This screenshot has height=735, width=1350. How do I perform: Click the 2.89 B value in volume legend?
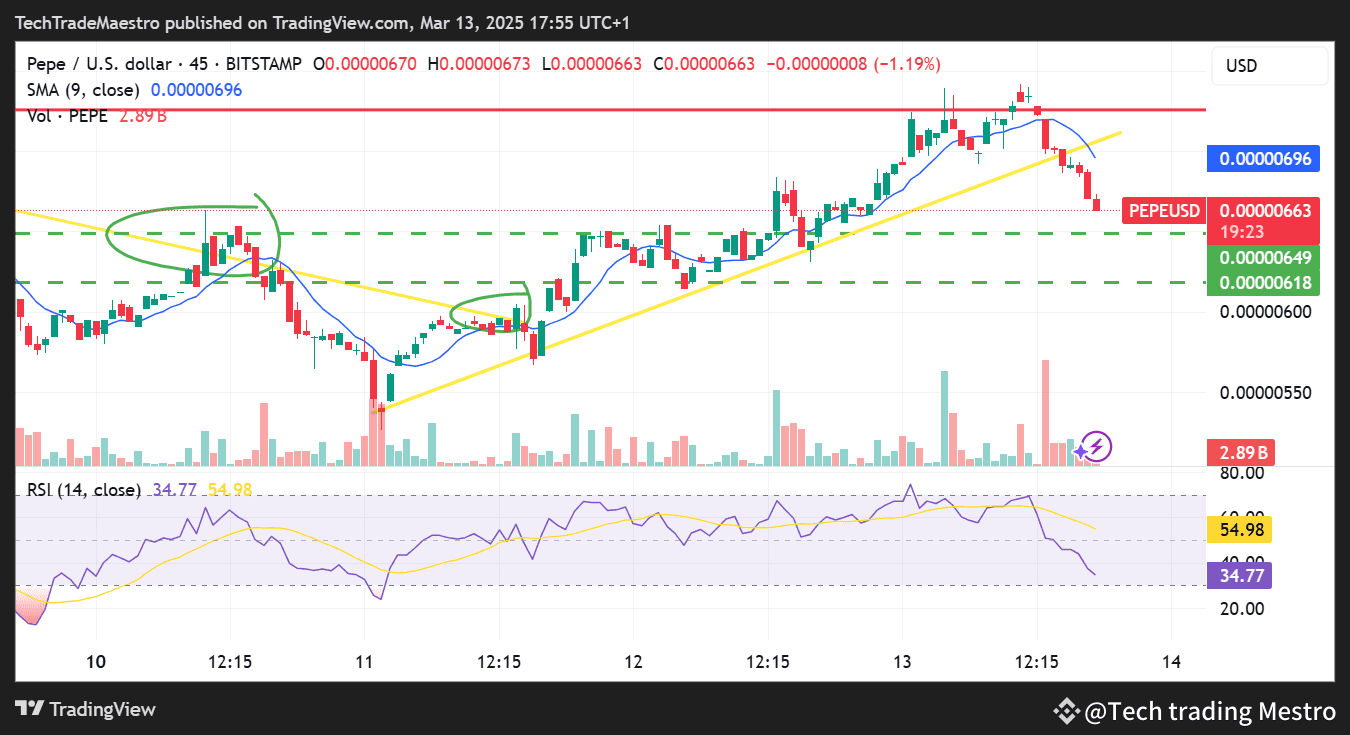(x=143, y=116)
